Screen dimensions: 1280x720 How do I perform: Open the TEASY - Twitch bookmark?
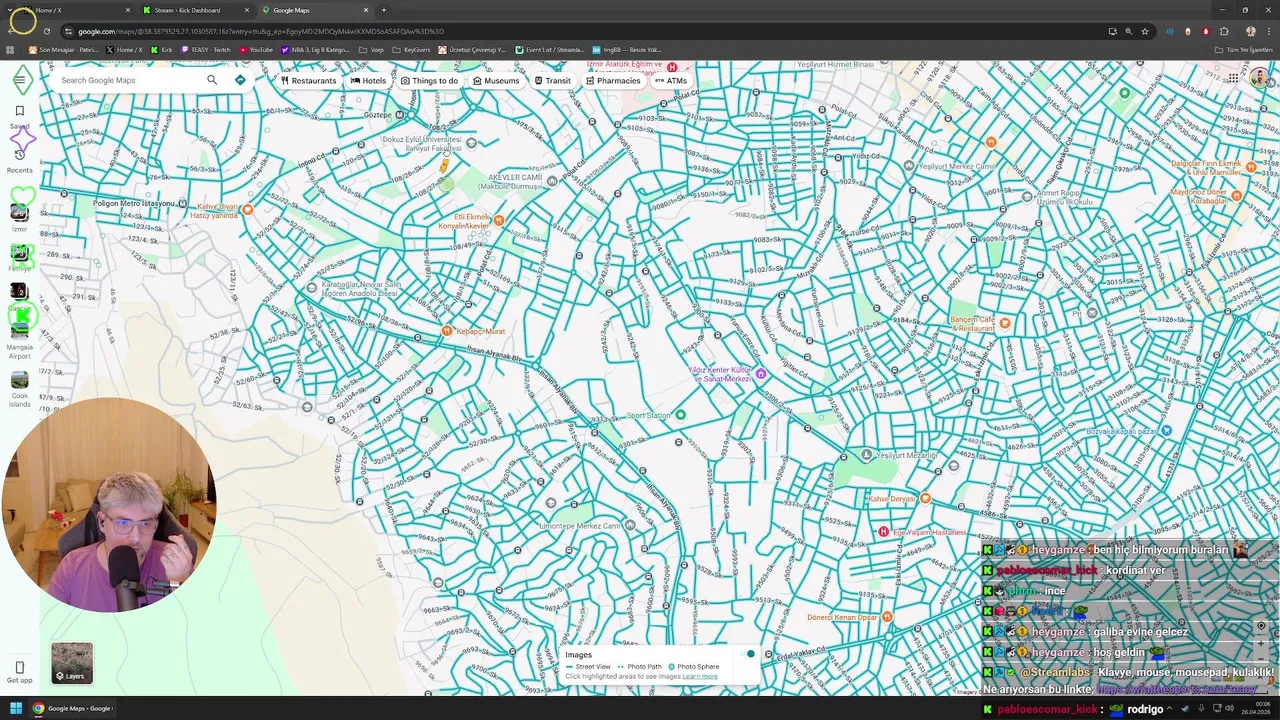coord(205,49)
